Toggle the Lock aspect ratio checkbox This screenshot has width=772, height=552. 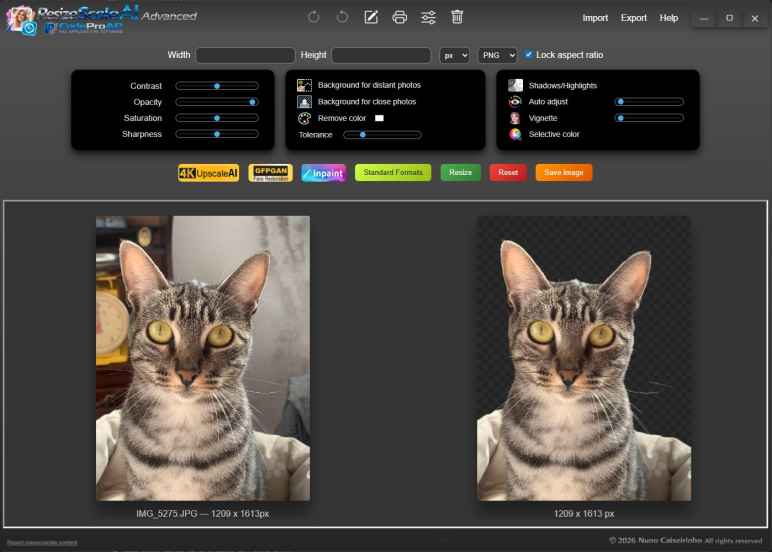(528, 55)
